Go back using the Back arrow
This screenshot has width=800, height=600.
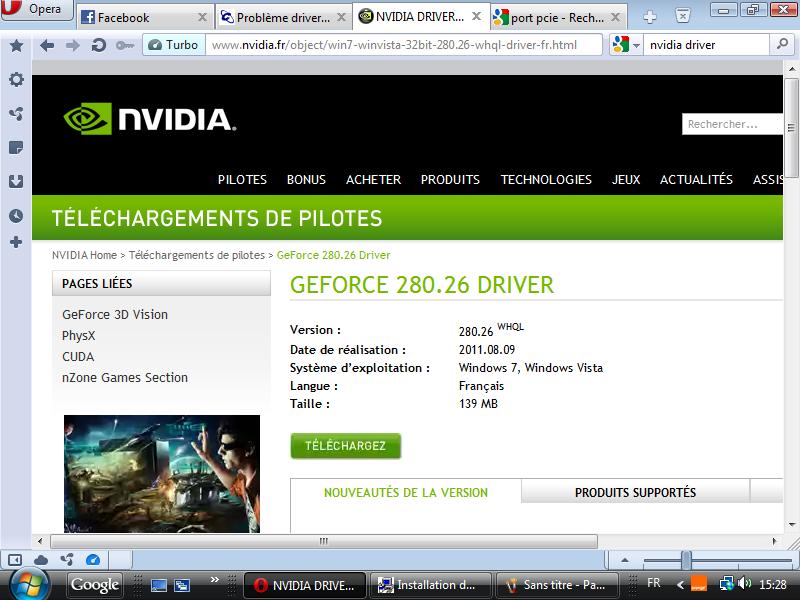pos(46,45)
